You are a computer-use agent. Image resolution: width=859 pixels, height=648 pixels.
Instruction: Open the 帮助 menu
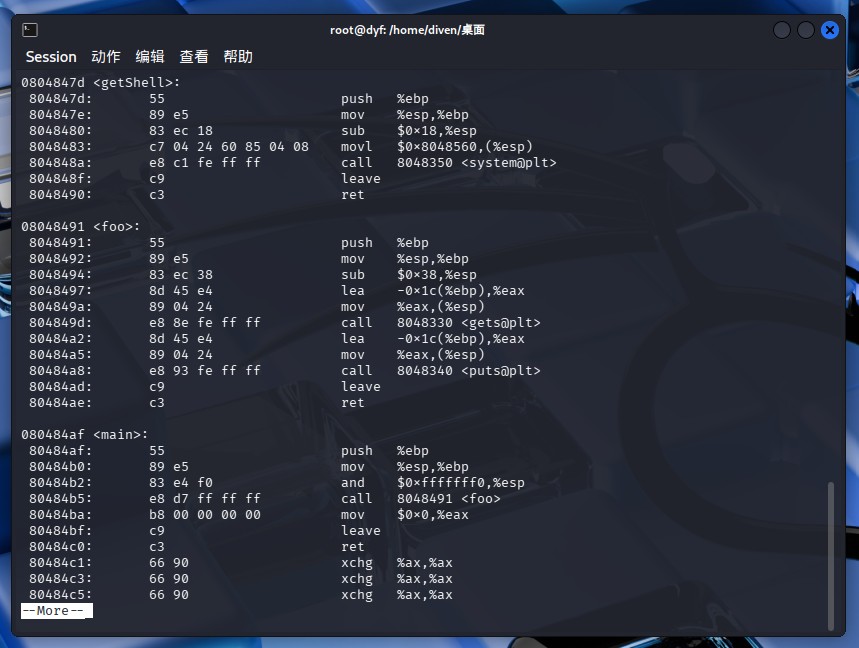238,57
